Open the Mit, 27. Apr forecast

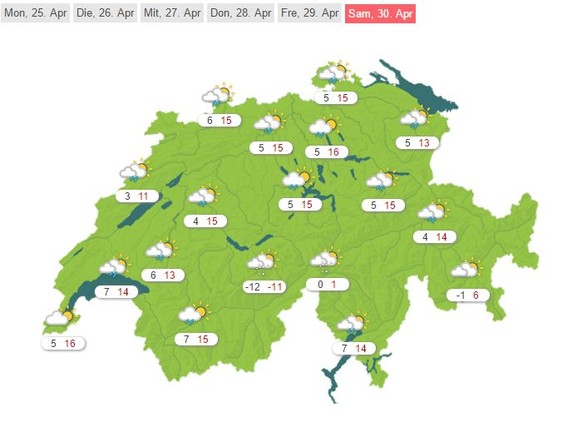(x=172, y=13)
